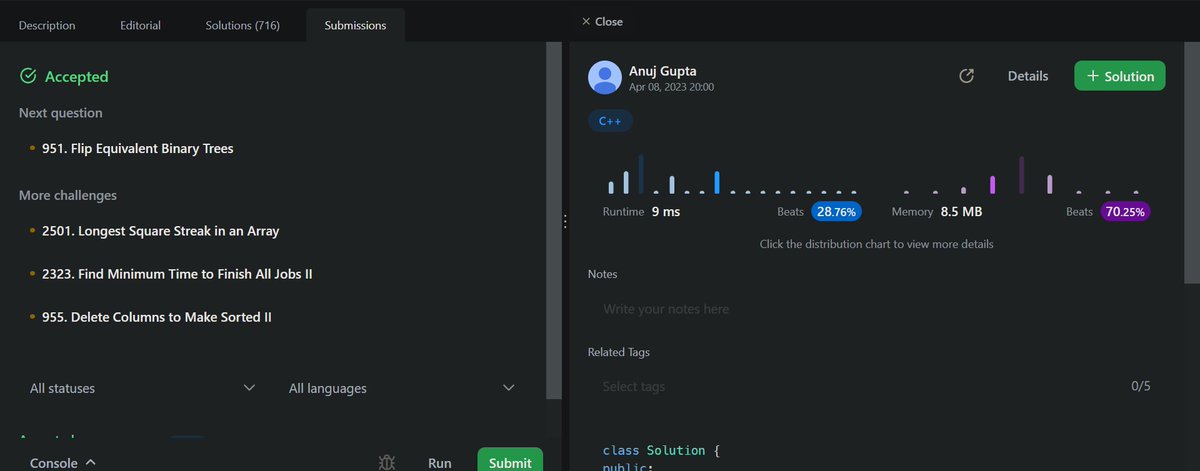The height and width of the screenshot is (471, 1200).
Task: Click the class Solution code line
Action: coord(661,450)
